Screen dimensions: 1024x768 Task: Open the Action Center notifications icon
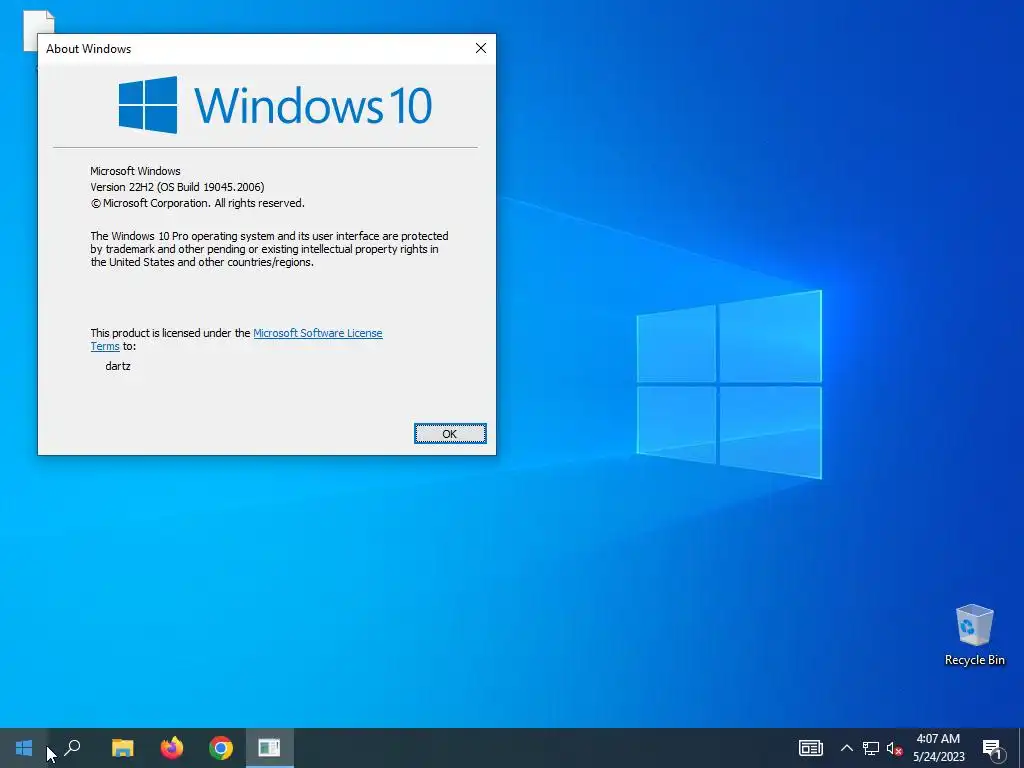[x=992, y=748]
